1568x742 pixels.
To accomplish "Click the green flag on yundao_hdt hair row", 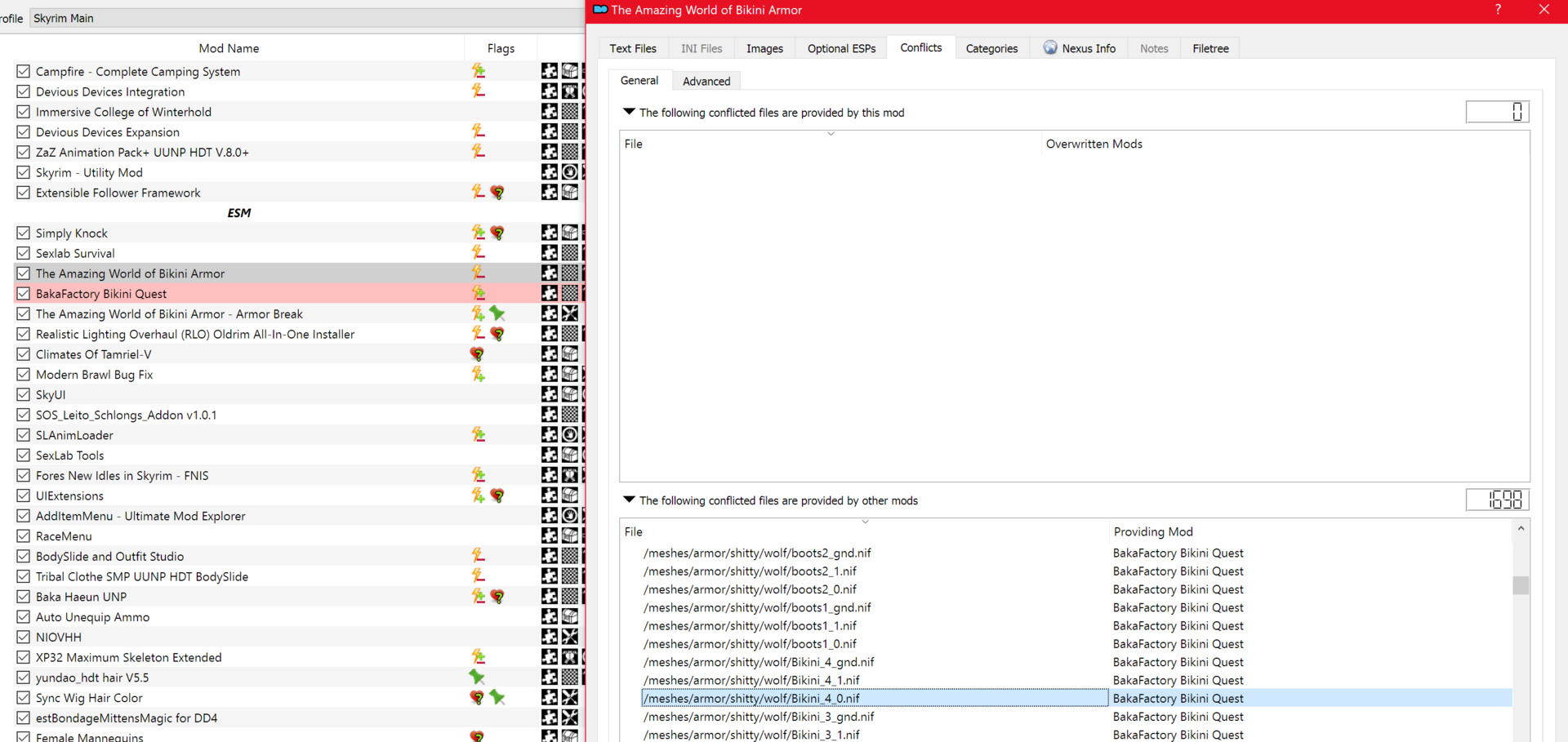I will point(478,678).
